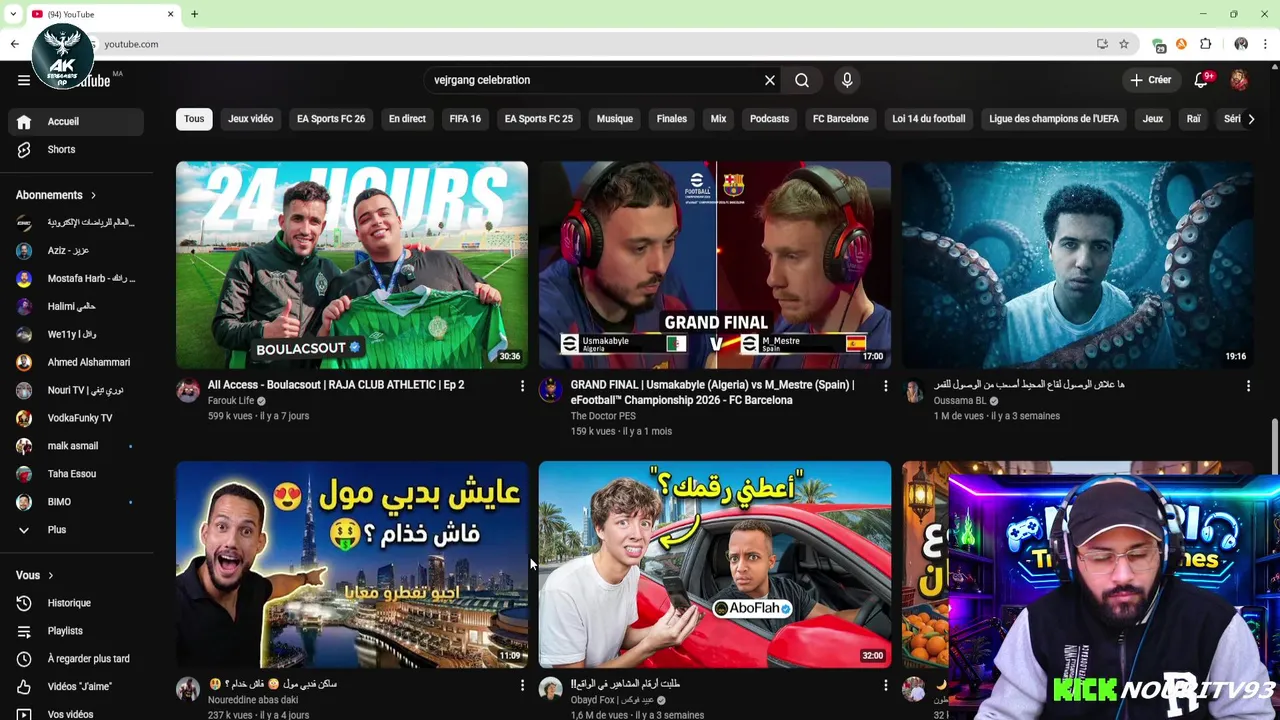
Task: Select the Tous filter chip
Action: point(194,119)
